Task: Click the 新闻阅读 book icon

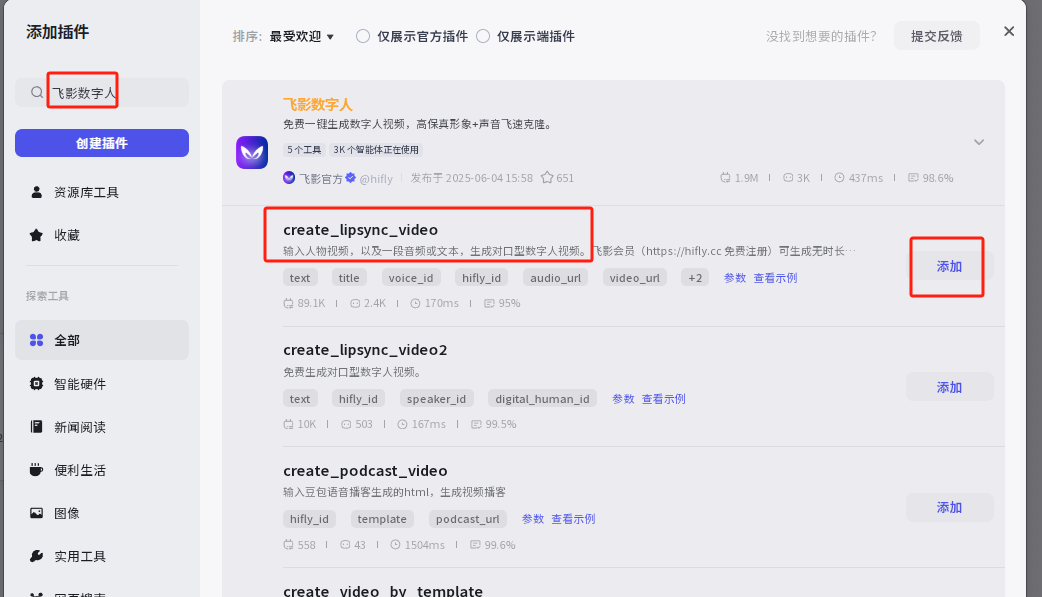Action: click(37, 427)
